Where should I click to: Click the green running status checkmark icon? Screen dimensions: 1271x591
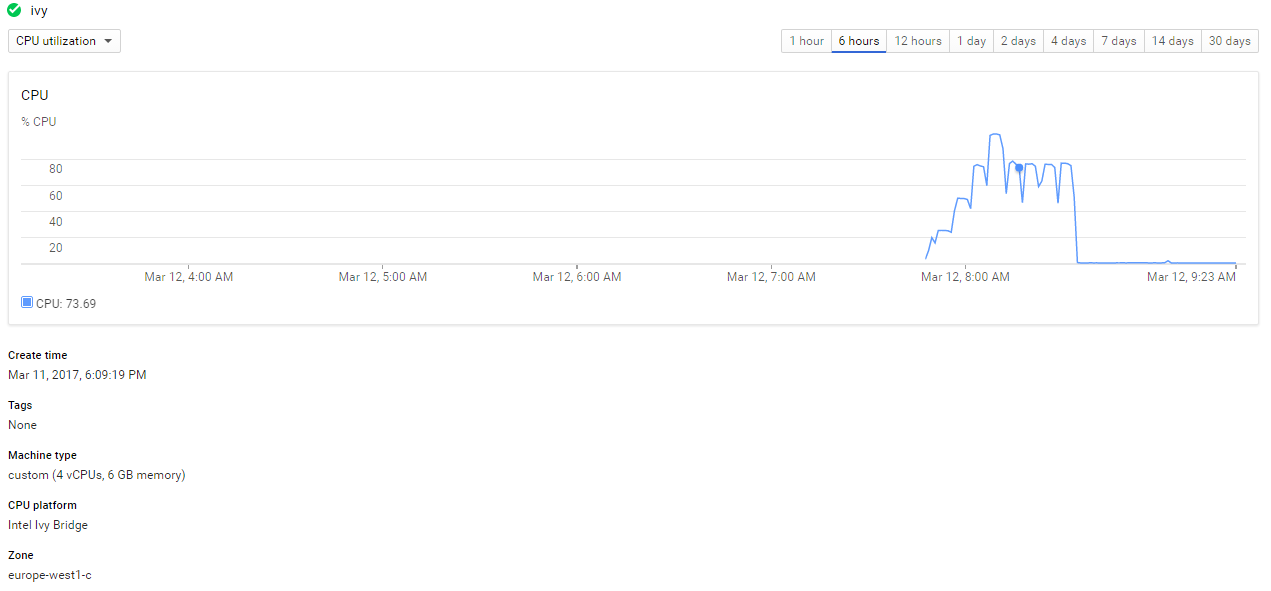coord(14,11)
